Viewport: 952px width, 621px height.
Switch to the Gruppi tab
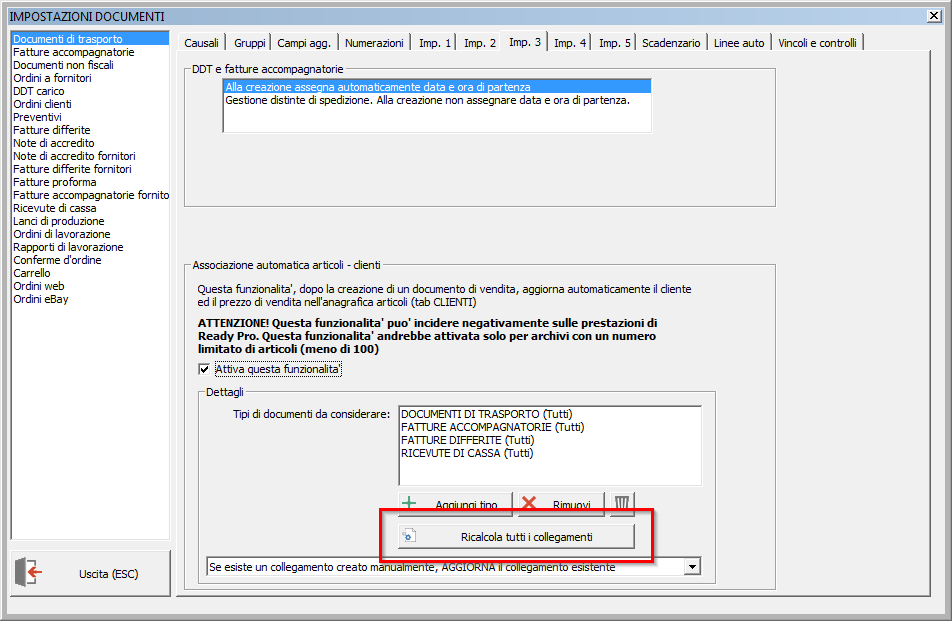250,43
